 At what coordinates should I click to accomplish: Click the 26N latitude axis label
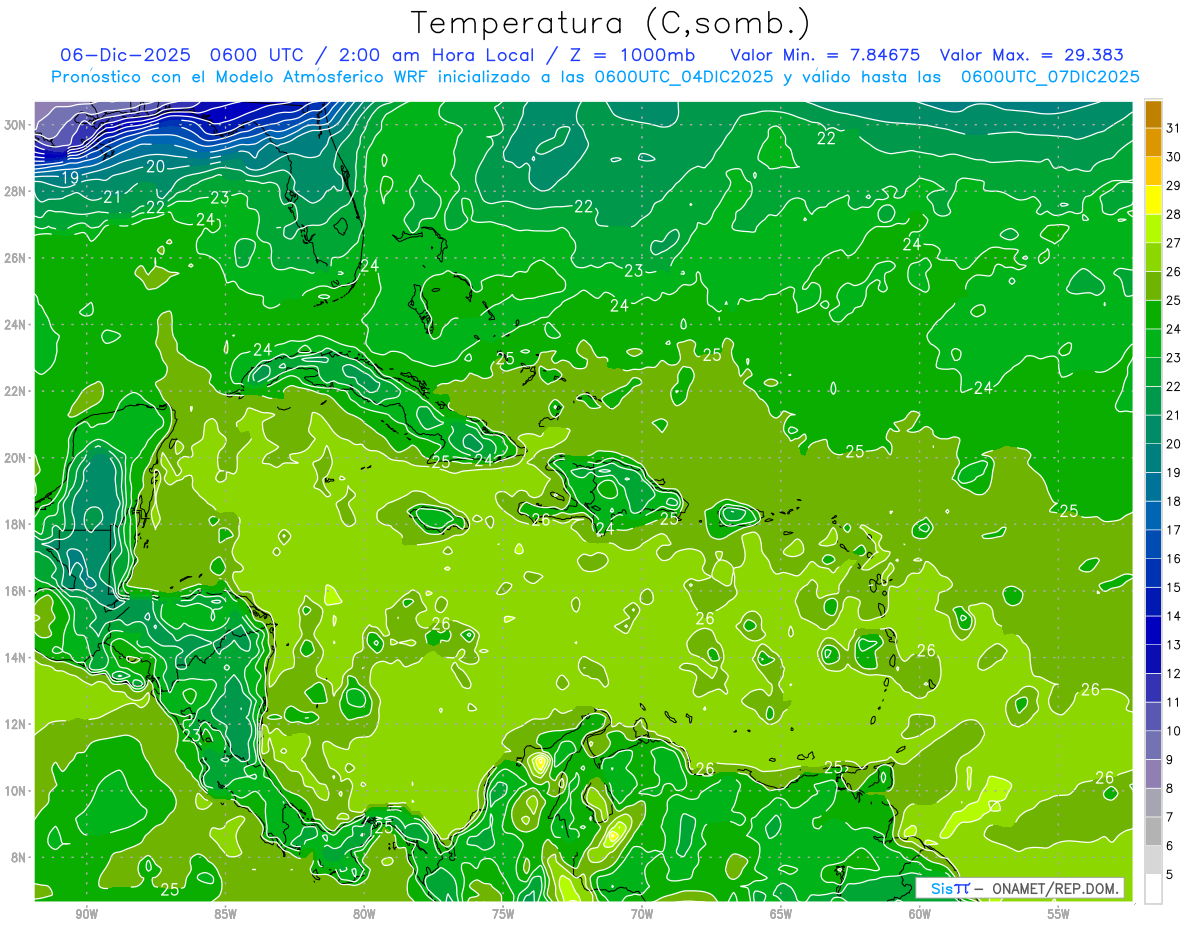pos(15,258)
